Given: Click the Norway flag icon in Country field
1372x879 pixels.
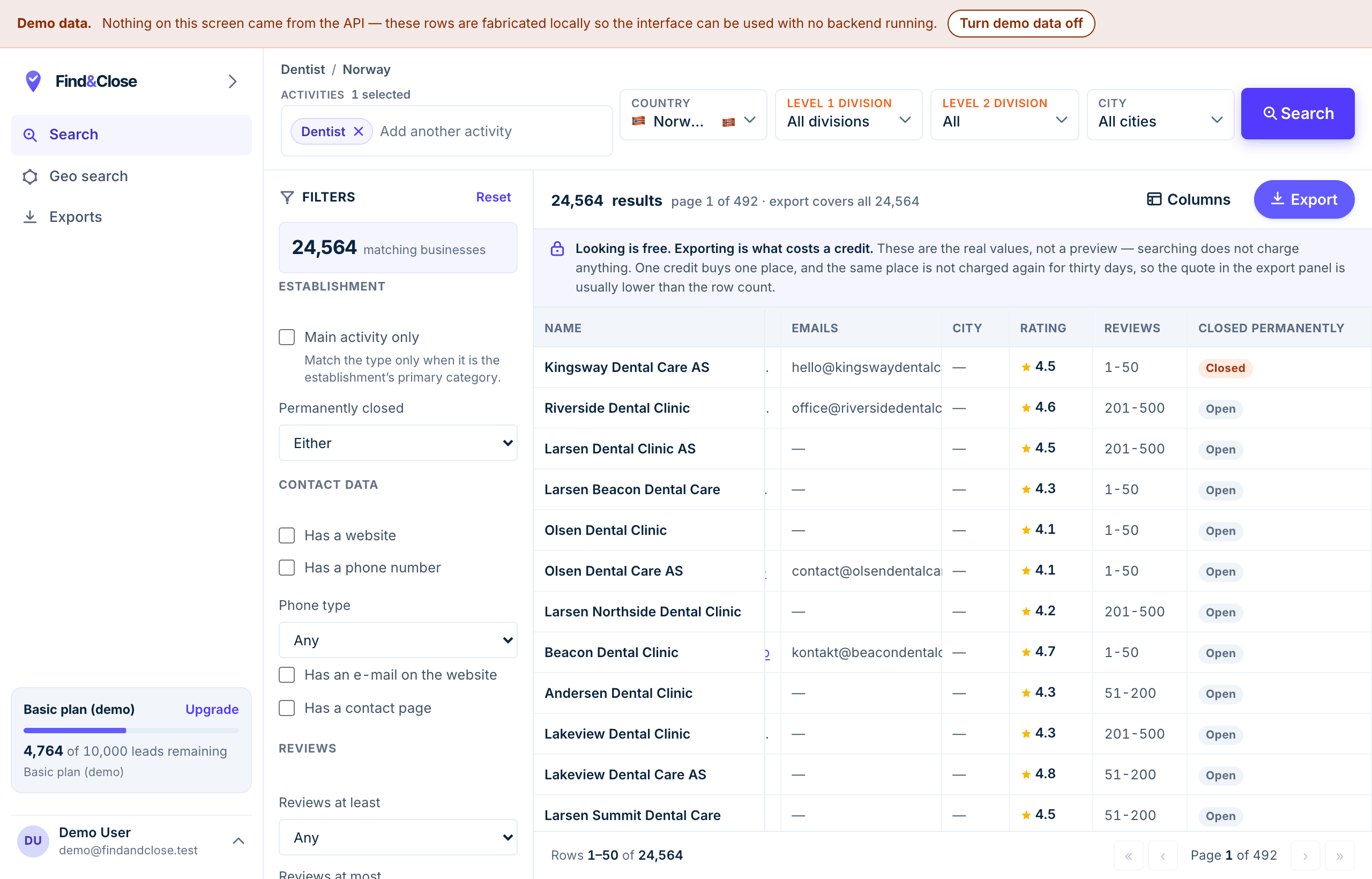Looking at the screenshot, I should [x=639, y=121].
